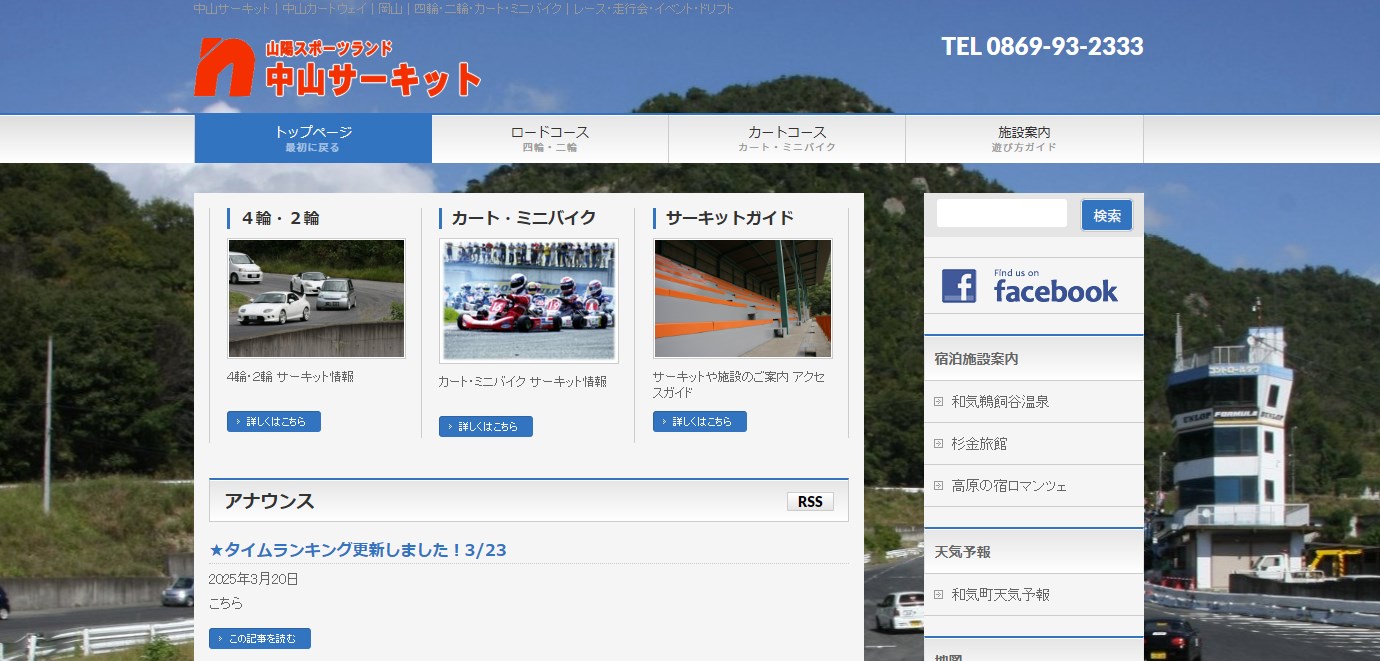
Task: Click the grandstand circuit guide thumbnail
Action: click(x=742, y=298)
